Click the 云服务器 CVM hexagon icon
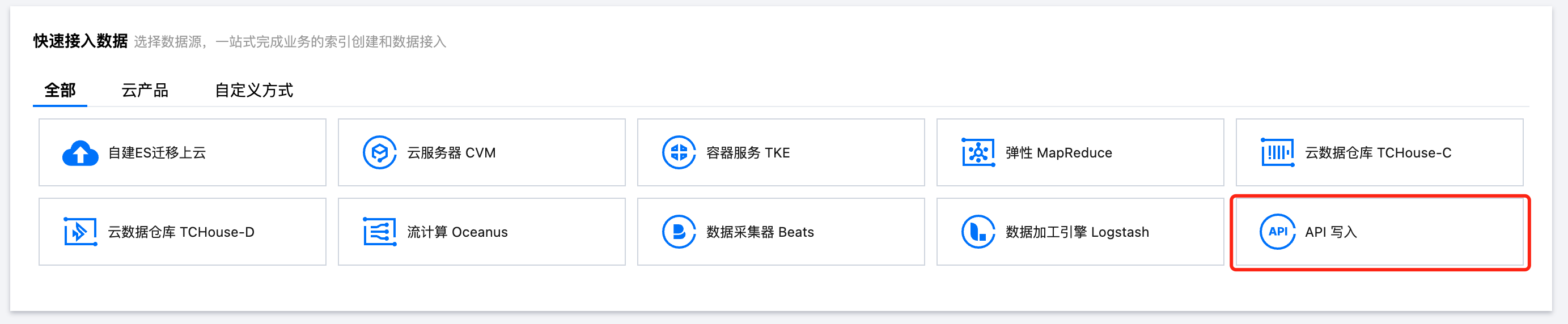The image size is (1568, 324). (x=379, y=152)
